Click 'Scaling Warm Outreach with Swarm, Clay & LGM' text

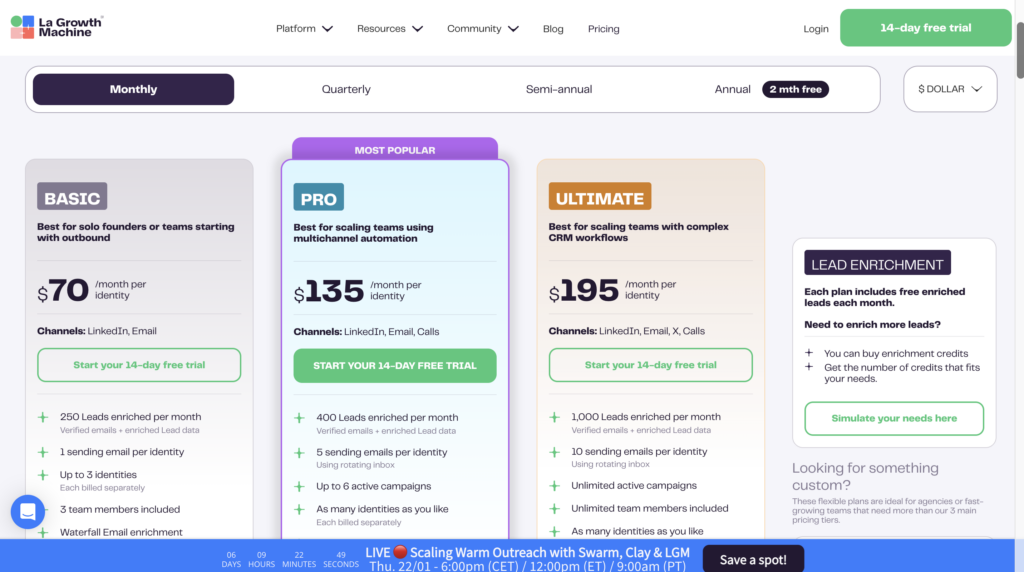click(x=550, y=552)
